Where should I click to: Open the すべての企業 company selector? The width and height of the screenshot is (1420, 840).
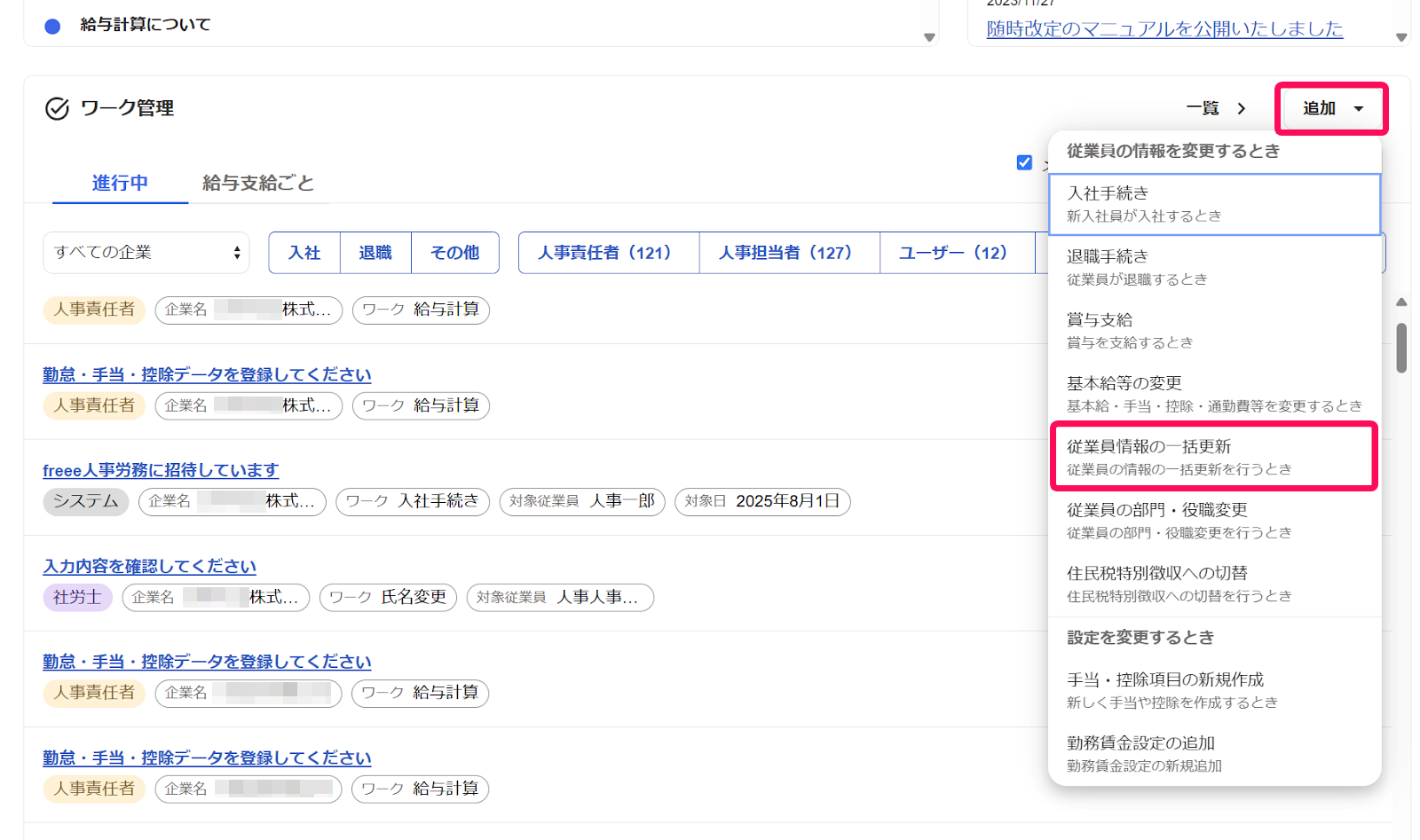(146, 253)
